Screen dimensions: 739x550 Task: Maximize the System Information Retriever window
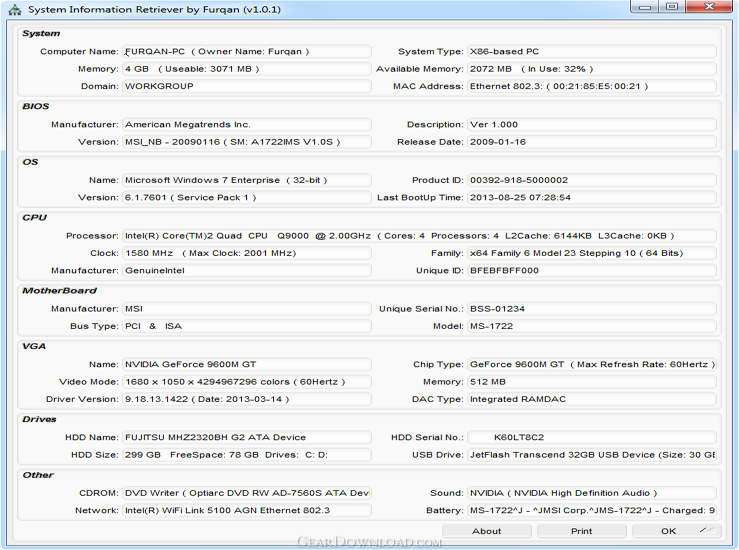click(672, 7)
